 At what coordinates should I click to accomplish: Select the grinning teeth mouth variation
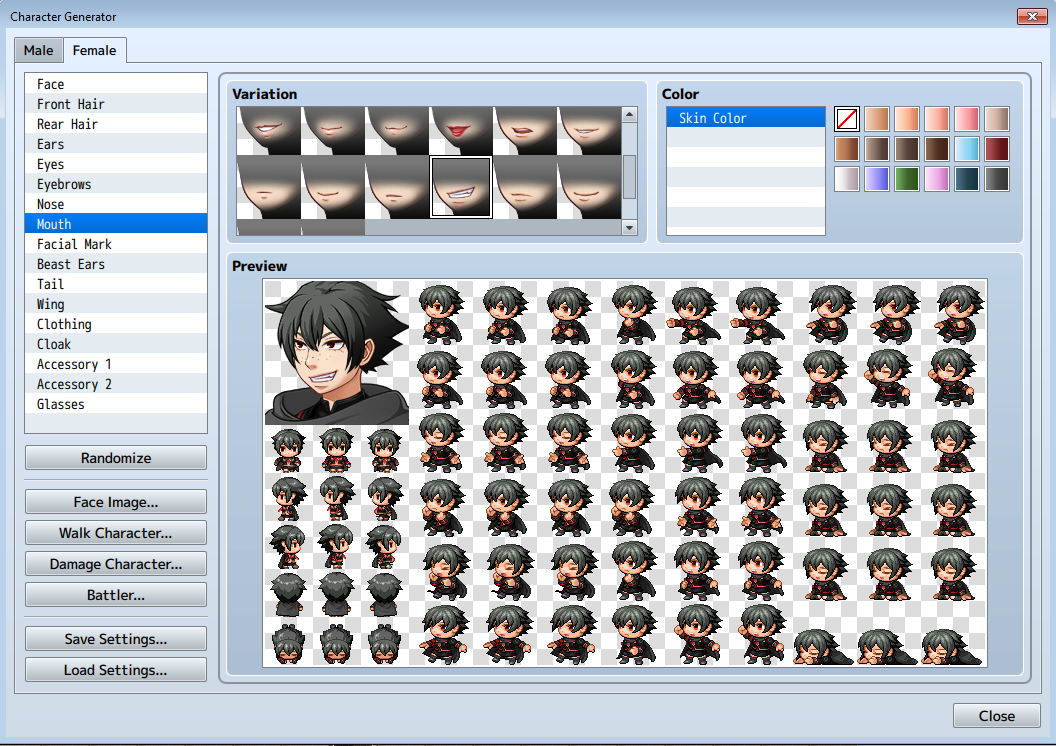click(460, 186)
